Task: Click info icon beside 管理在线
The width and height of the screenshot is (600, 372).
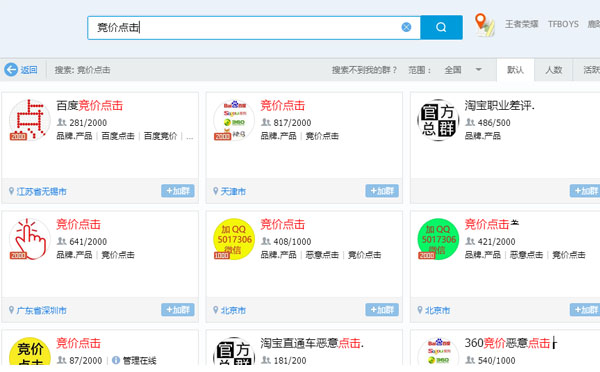Action: 116,360
